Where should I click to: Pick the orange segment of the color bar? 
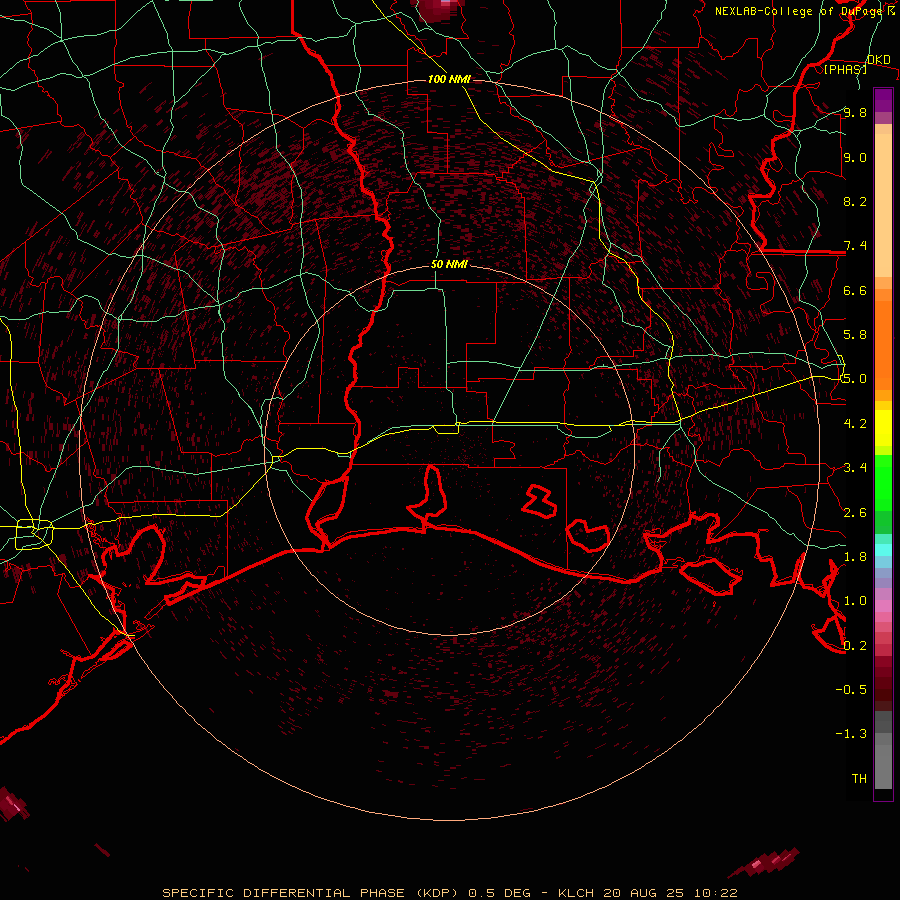click(883, 345)
